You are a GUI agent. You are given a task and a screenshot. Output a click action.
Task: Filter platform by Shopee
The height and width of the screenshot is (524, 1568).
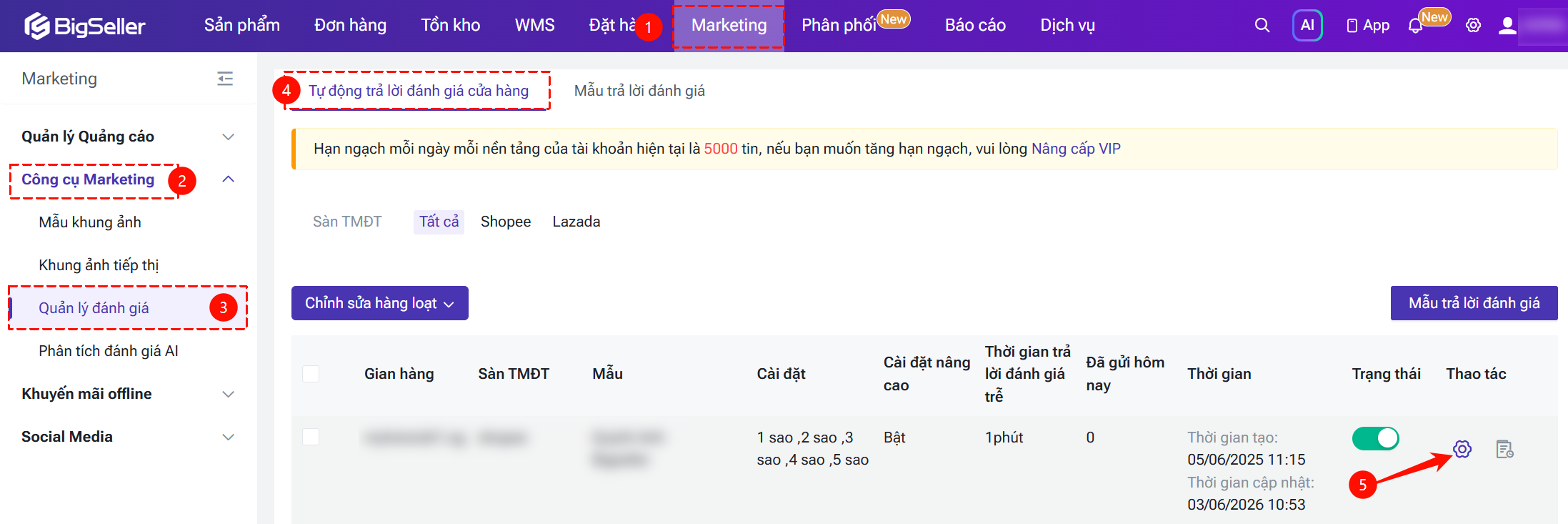[x=506, y=222]
